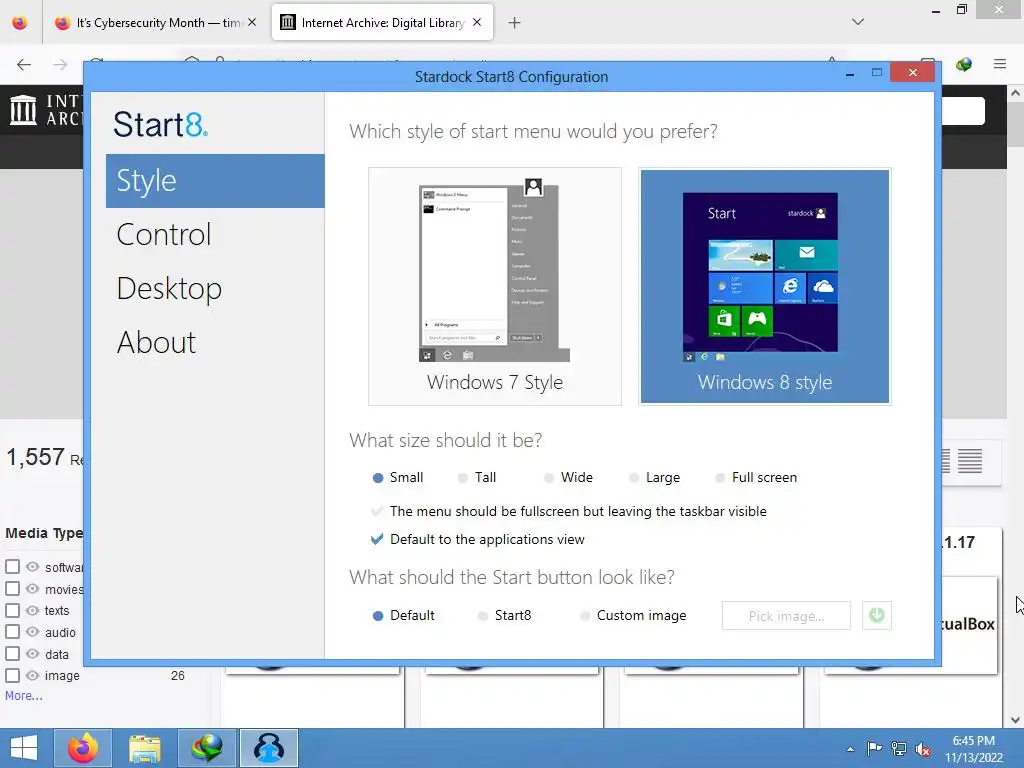Select the Large menu size option
Screen dimensions: 1024x768
[654, 477]
